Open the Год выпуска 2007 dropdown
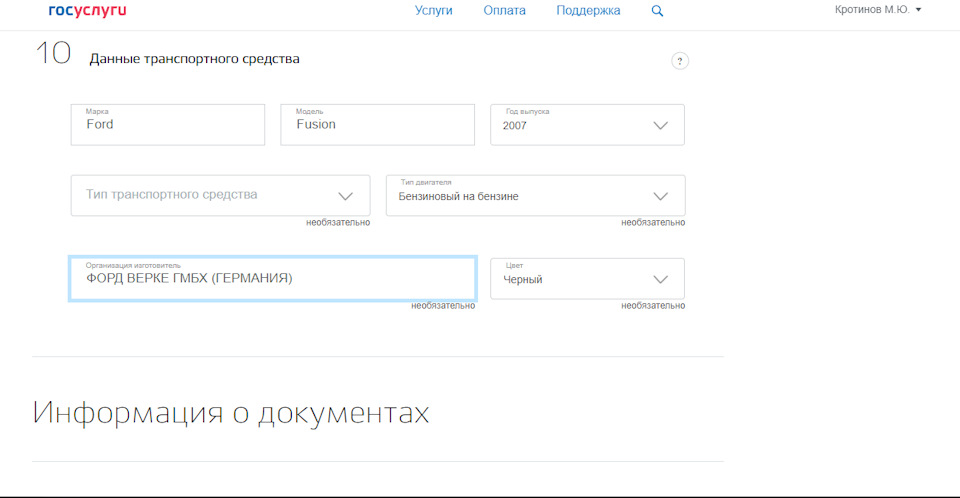The width and height of the screenshot is (960, 498). (587, 125)
